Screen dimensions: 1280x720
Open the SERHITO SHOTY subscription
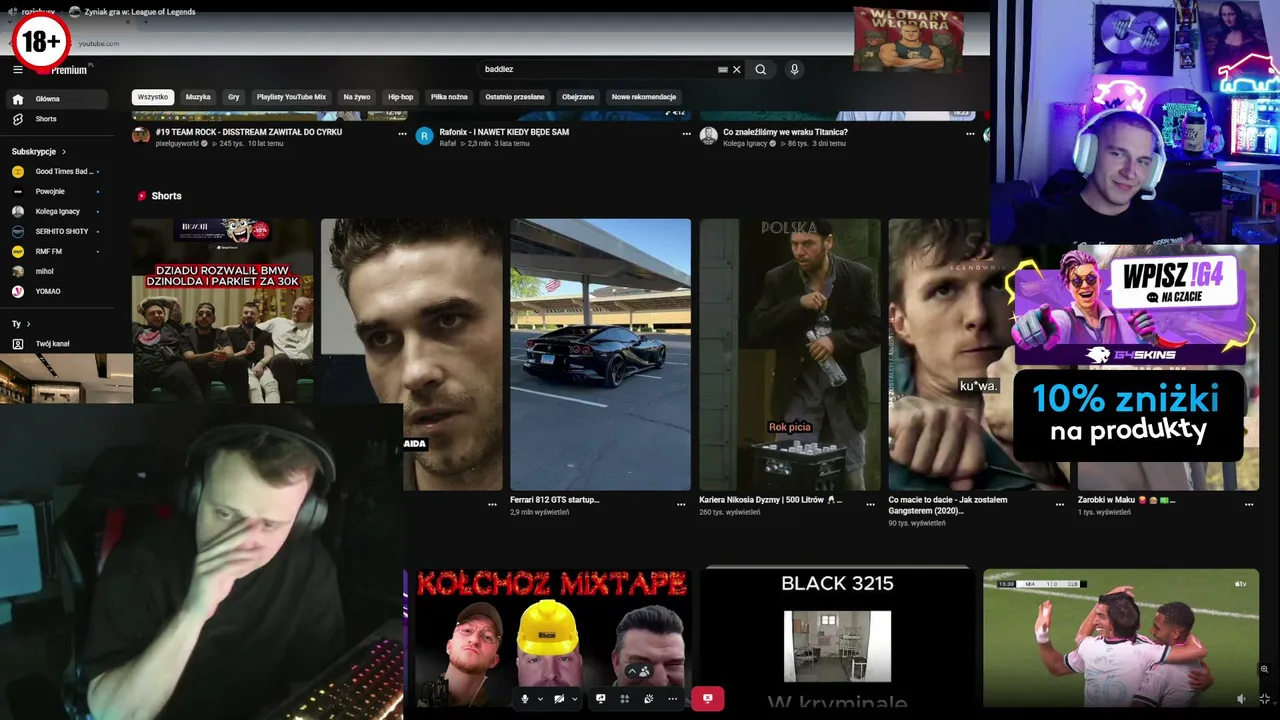pos(56,232)
